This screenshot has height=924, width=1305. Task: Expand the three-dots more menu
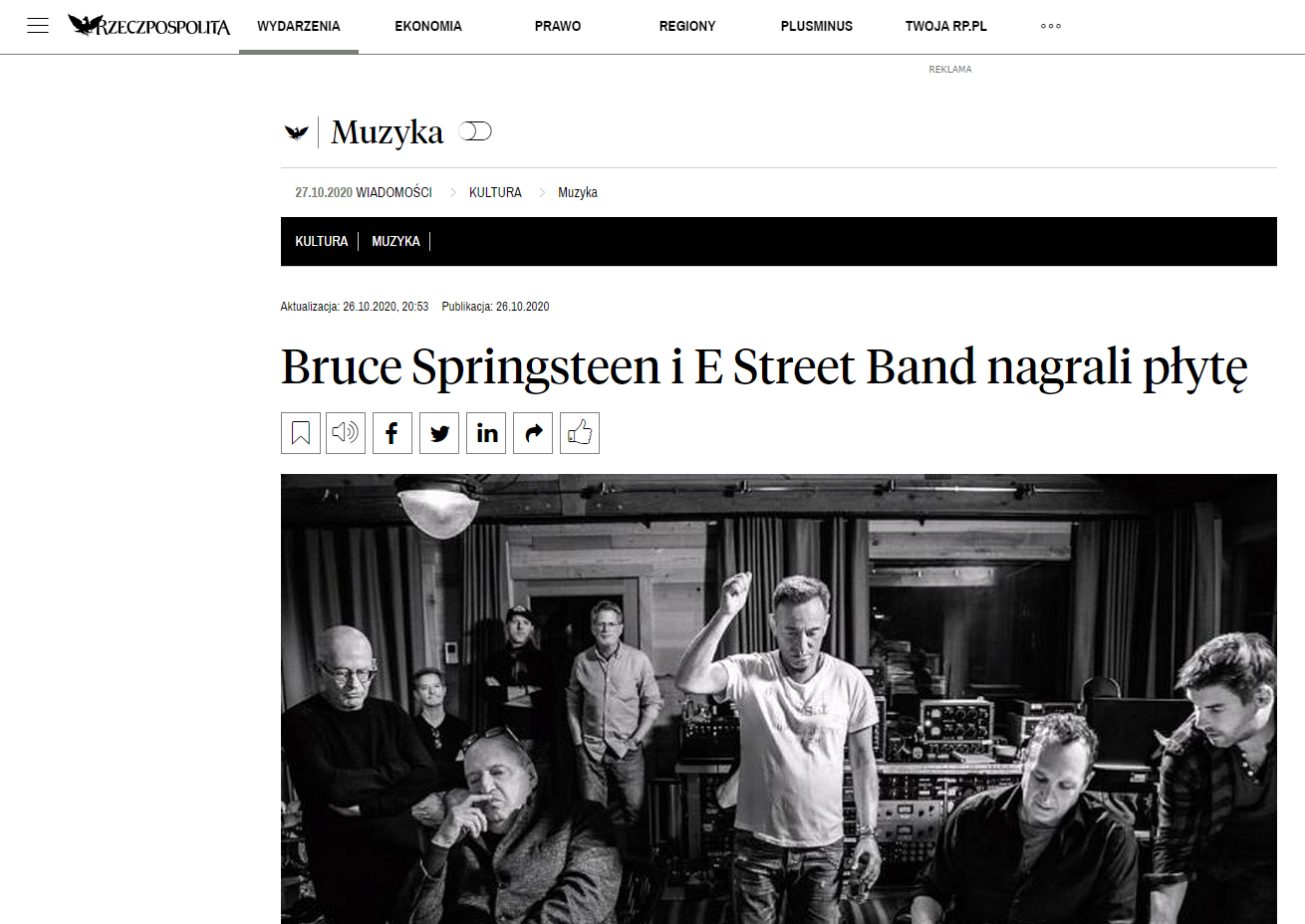[1051, 26]
